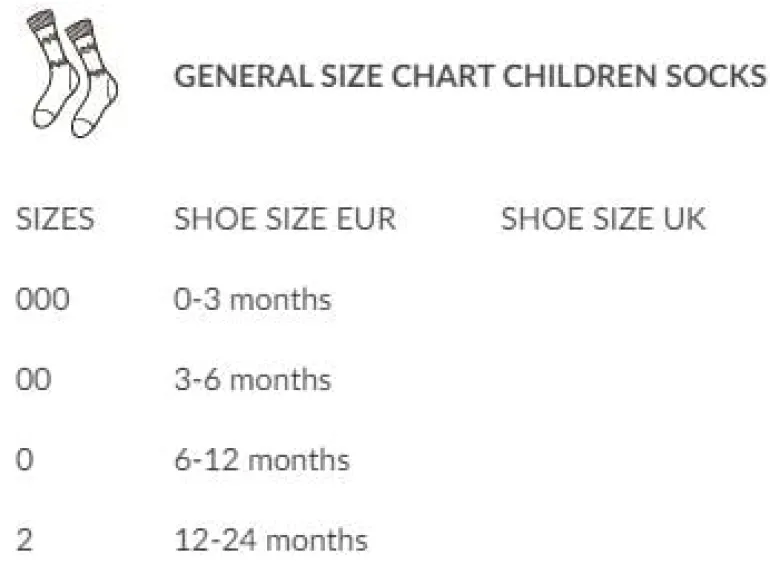The image size is (770, 564).
Task: Click the socks illustration icon
Action: point(72,74)
